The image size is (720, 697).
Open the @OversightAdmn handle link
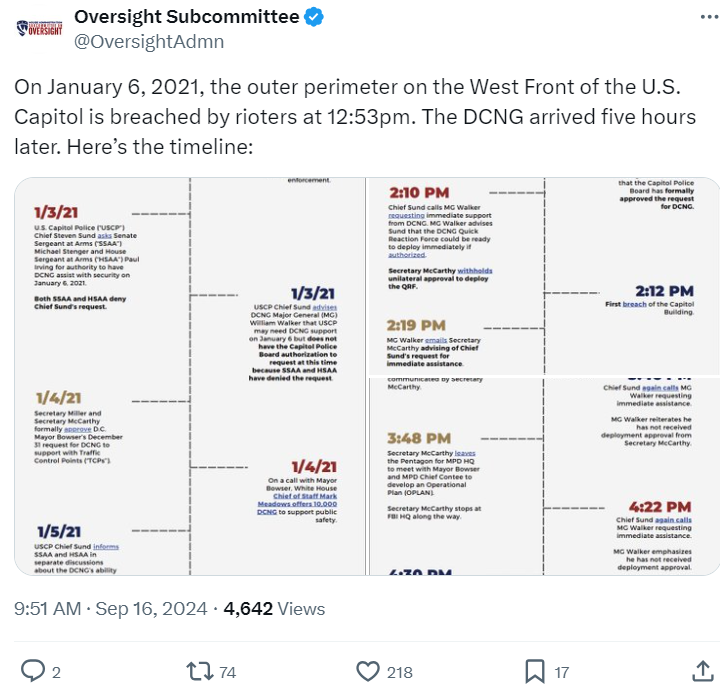[x=149, y=41]
